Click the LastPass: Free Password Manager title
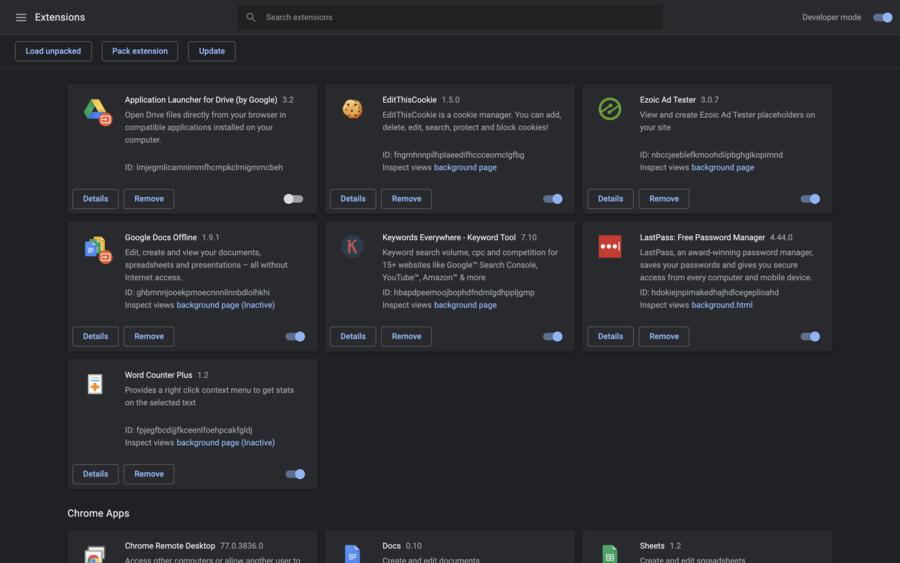This screenshot has width=900, height=563. pyautogui.click(x=702, y=238)
